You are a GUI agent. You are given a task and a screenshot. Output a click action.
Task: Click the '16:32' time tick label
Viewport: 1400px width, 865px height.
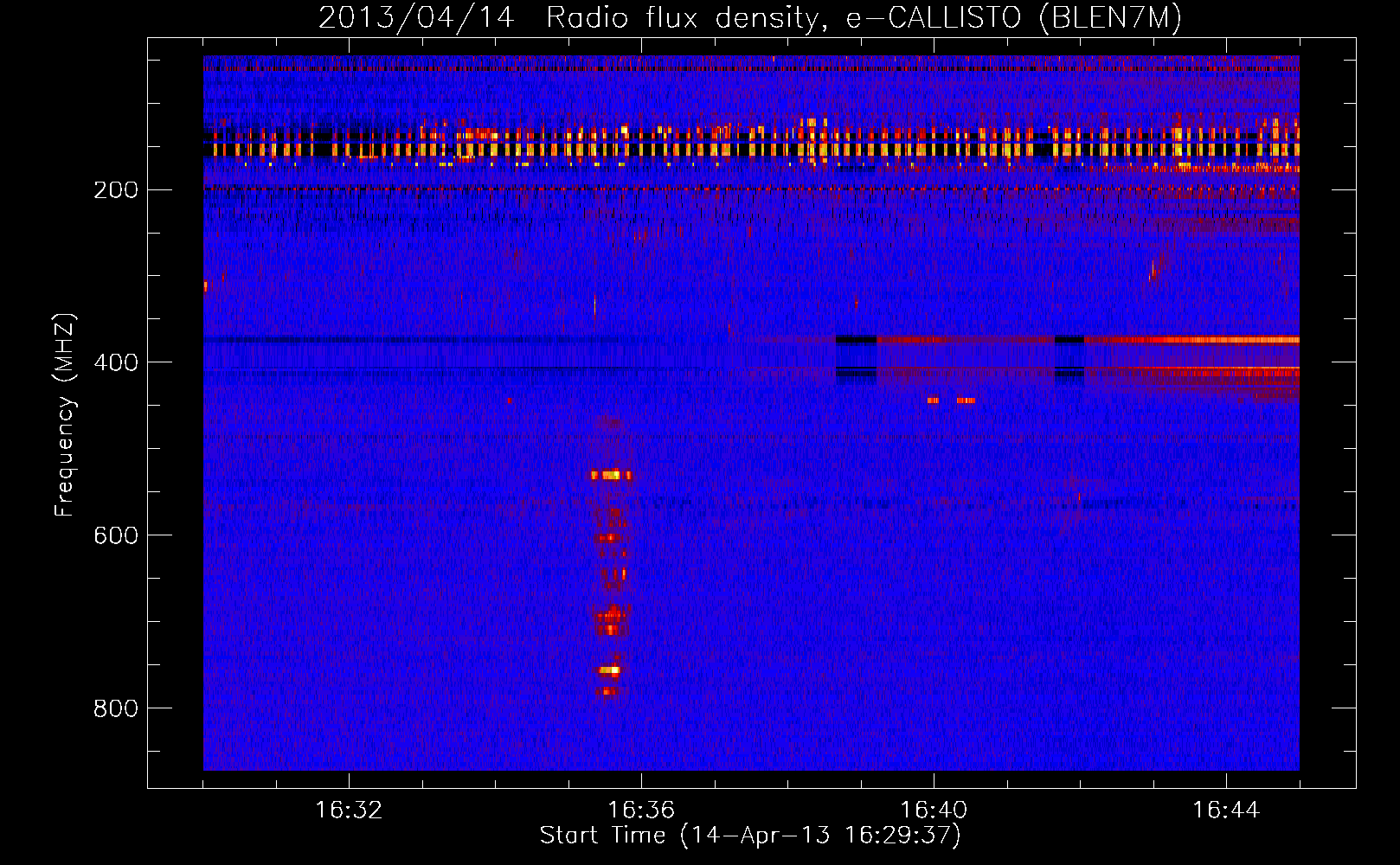point(349,811)
